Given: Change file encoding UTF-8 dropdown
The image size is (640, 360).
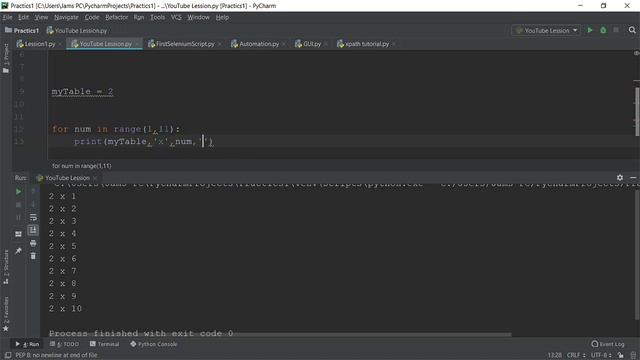Looking at the screenshot, I should 601,356.
